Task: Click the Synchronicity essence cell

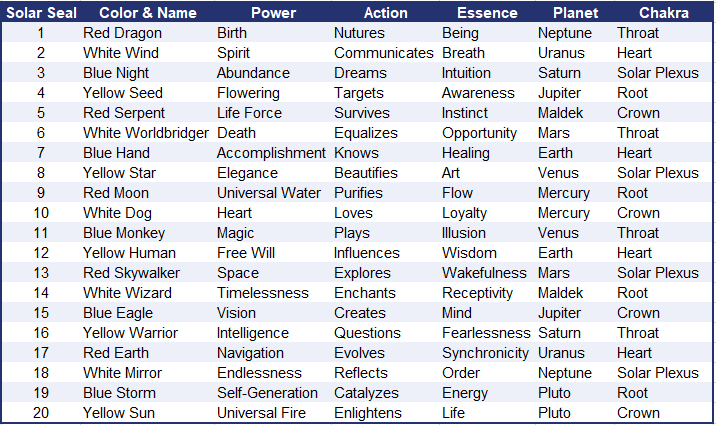Action: pyautogui.click(x=485, y=353)
